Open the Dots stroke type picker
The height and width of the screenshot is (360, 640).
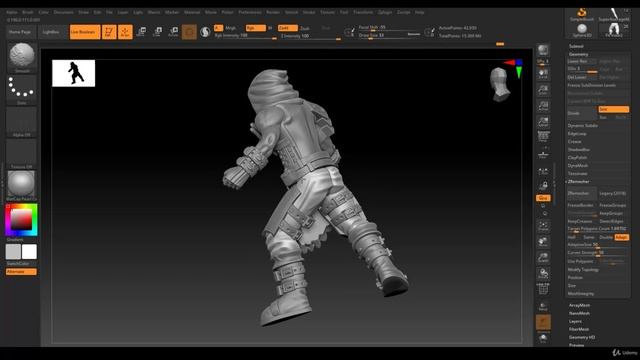pos(22,89)
